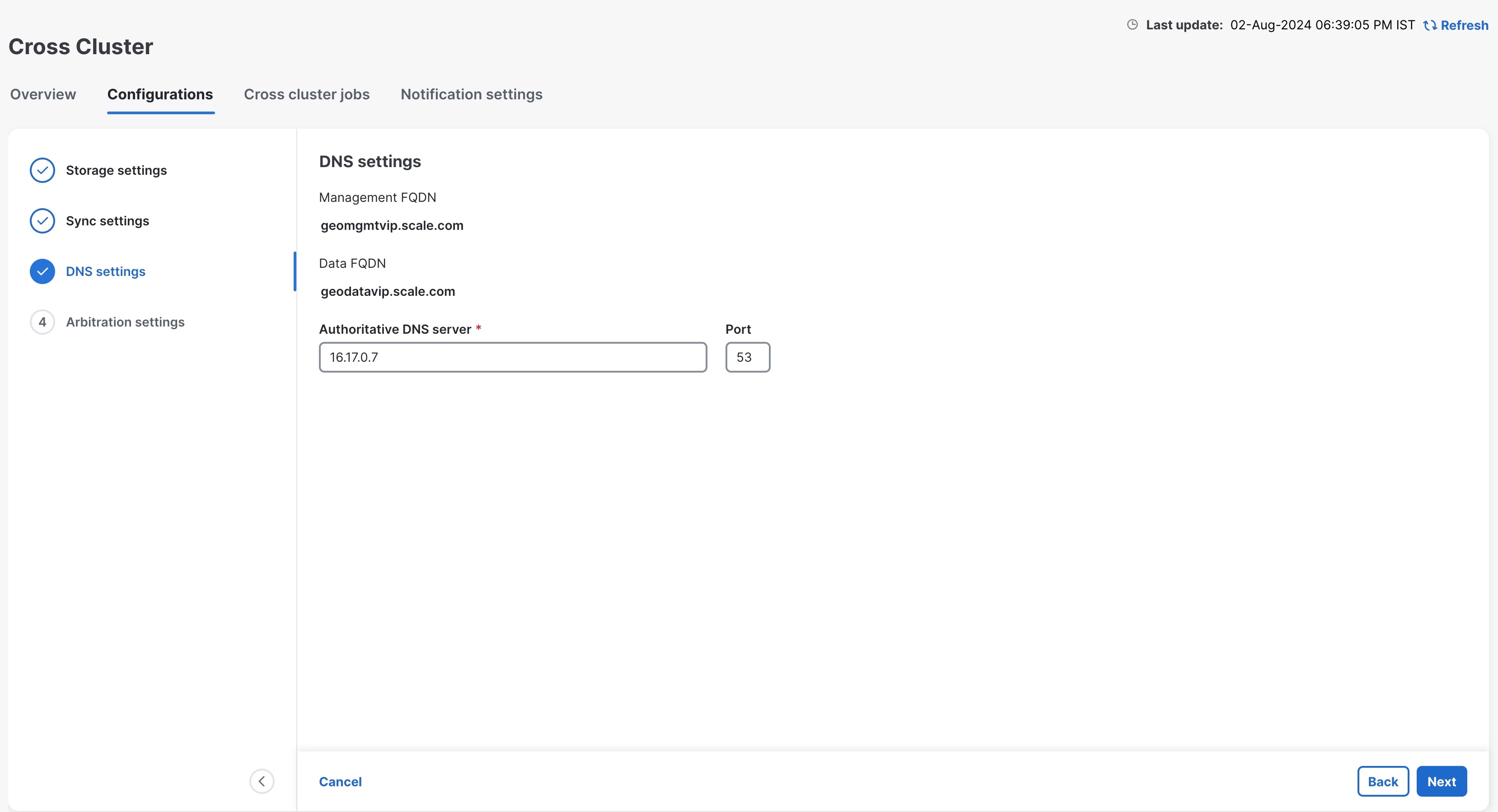The width and height of the screenshot is (1498, 812).
Task: Select the Sync settings step
Action: coord(107,220)
